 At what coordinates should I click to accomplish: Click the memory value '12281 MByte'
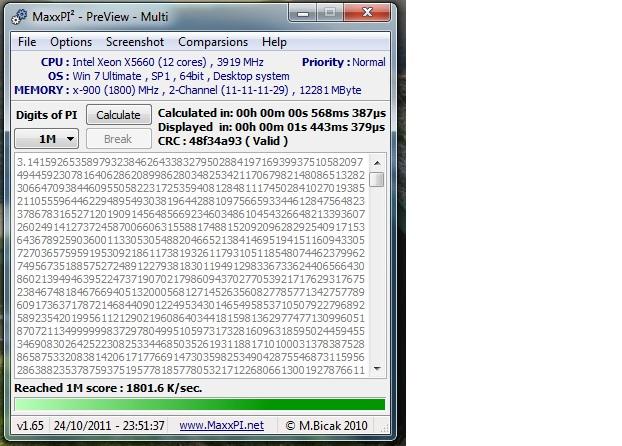(330, 90)
